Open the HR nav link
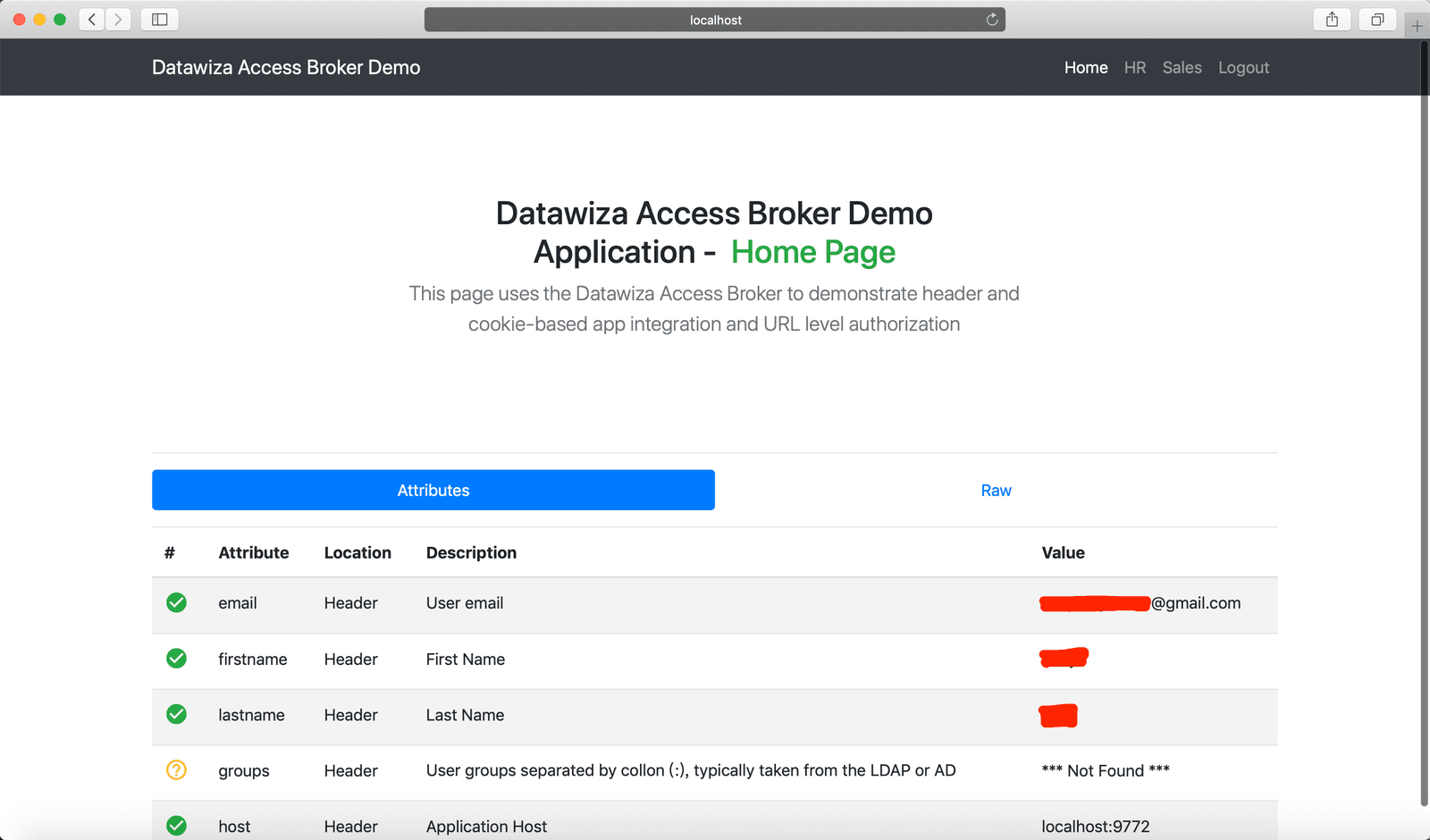The width and height of the screenshot is (1430, 840). [x=1135, y=68]
